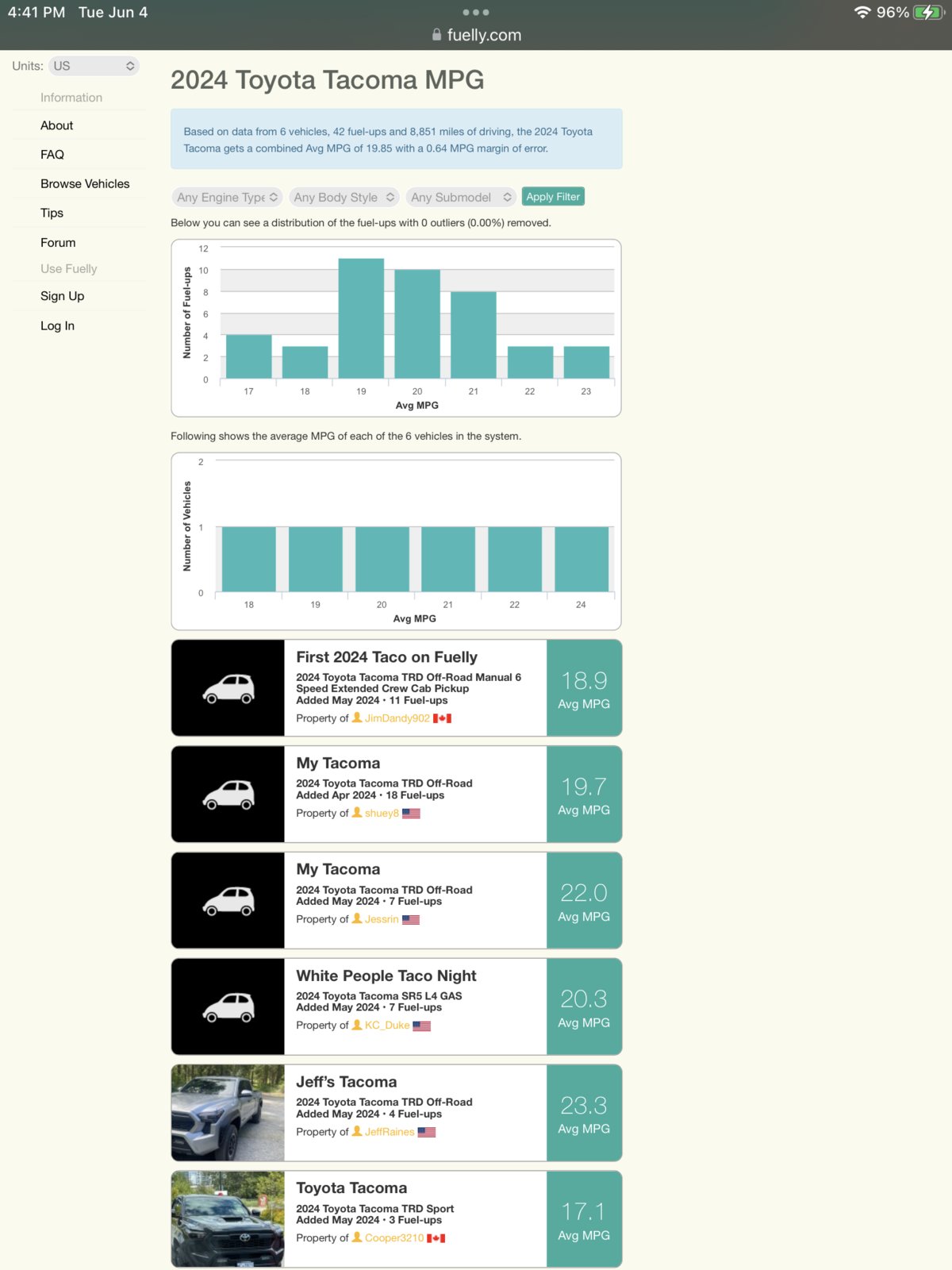
Task: Open Cooper3210's user profile
Action: (394, 1238)
